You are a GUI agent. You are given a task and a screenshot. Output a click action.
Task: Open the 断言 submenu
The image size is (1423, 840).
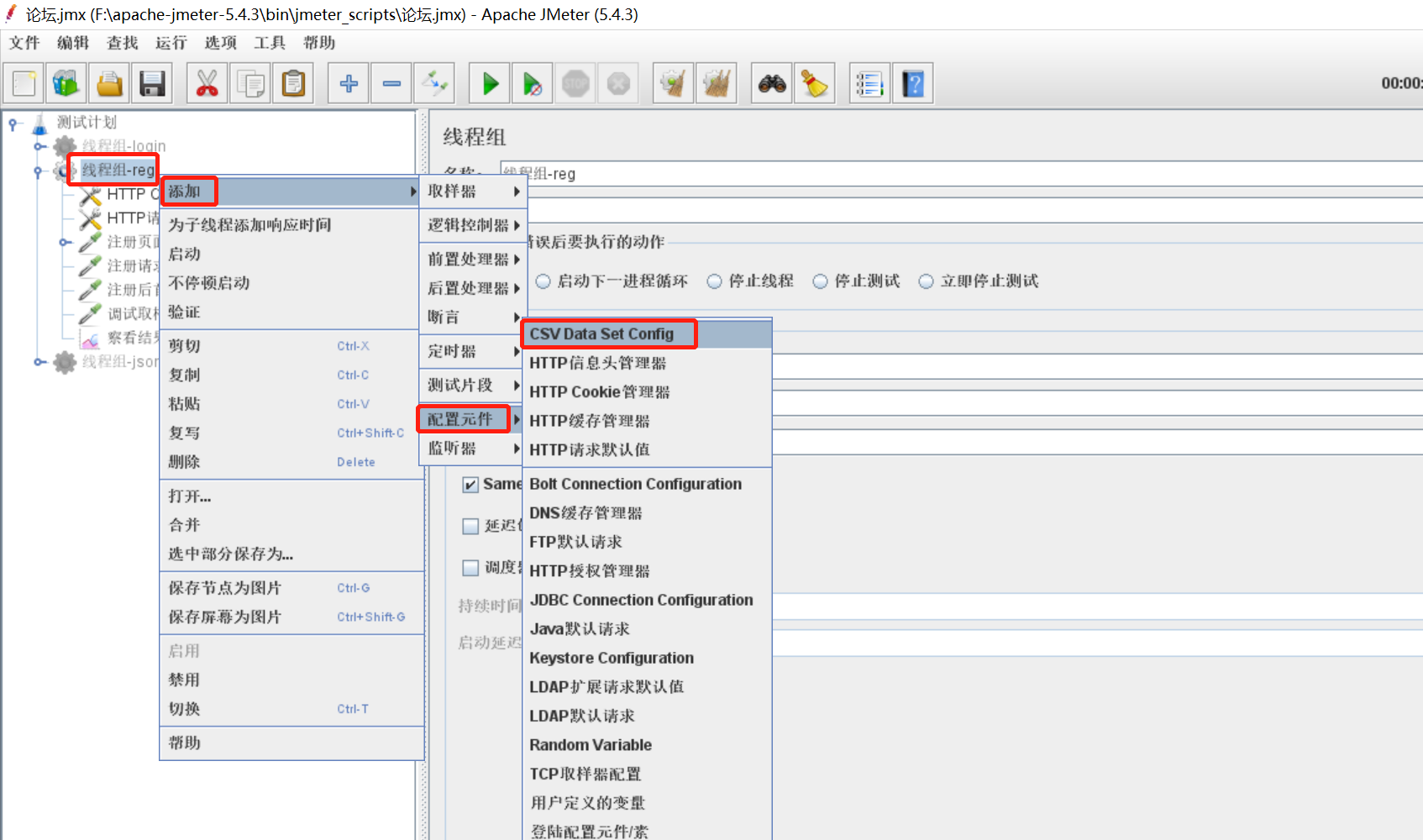[x=472, y=318]
